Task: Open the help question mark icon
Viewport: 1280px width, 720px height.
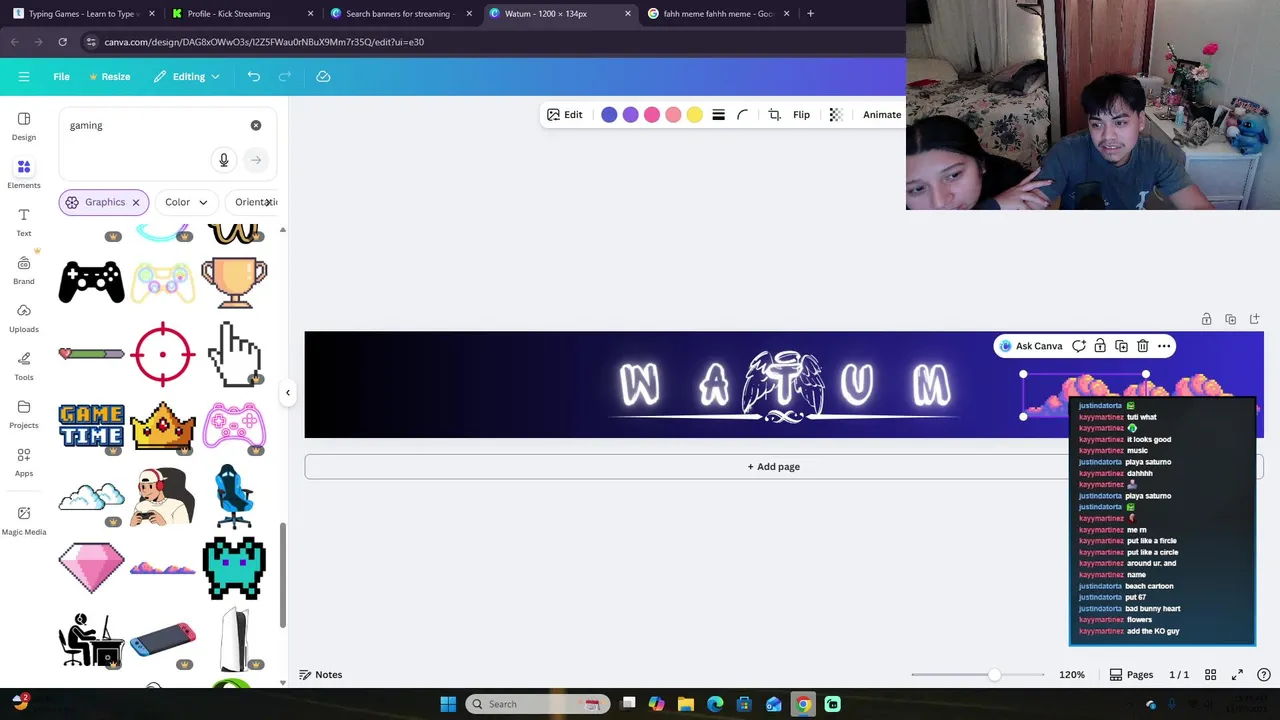Action: 1264,675
